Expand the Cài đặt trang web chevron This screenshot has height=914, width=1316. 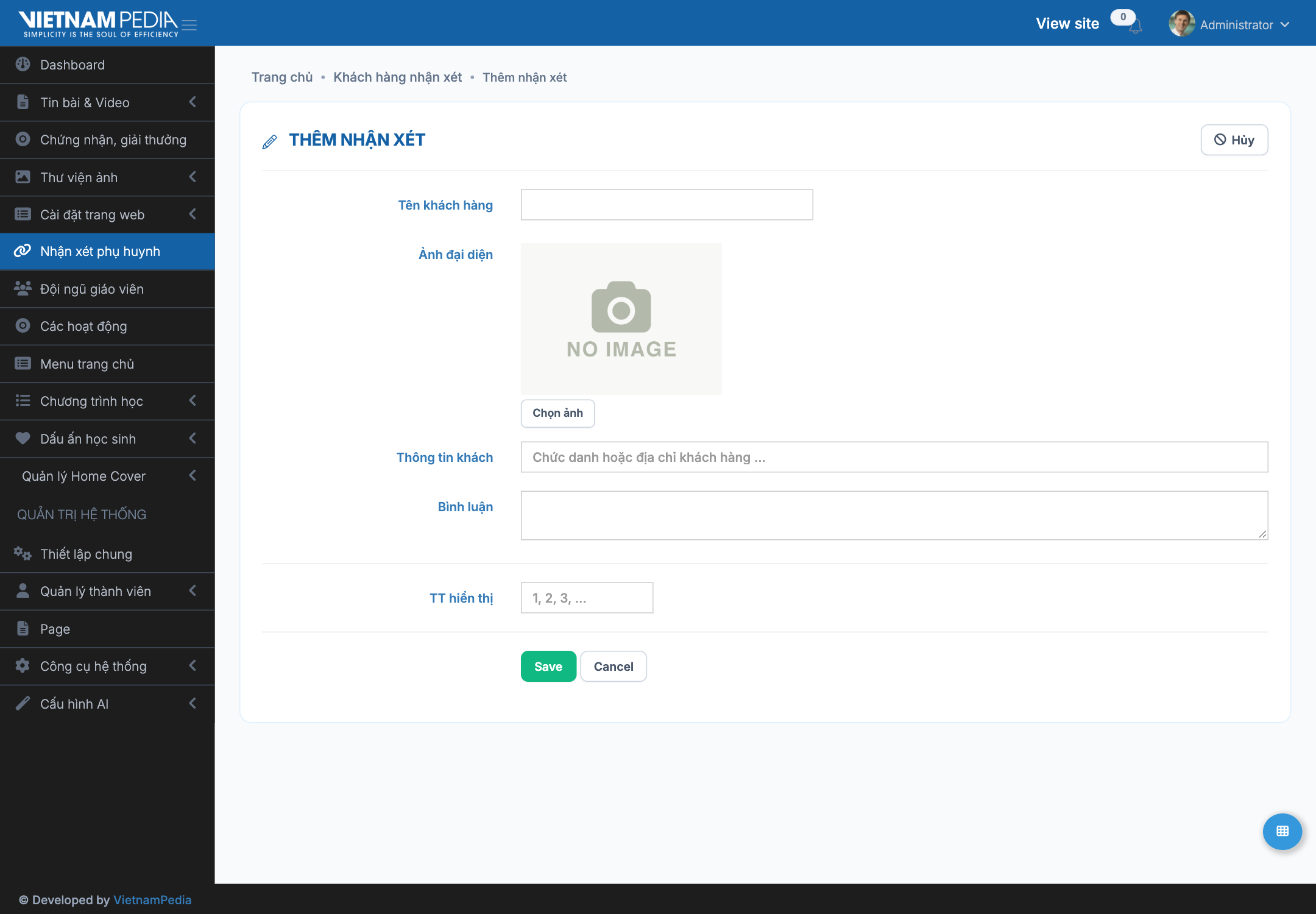[x=193, y=214]
